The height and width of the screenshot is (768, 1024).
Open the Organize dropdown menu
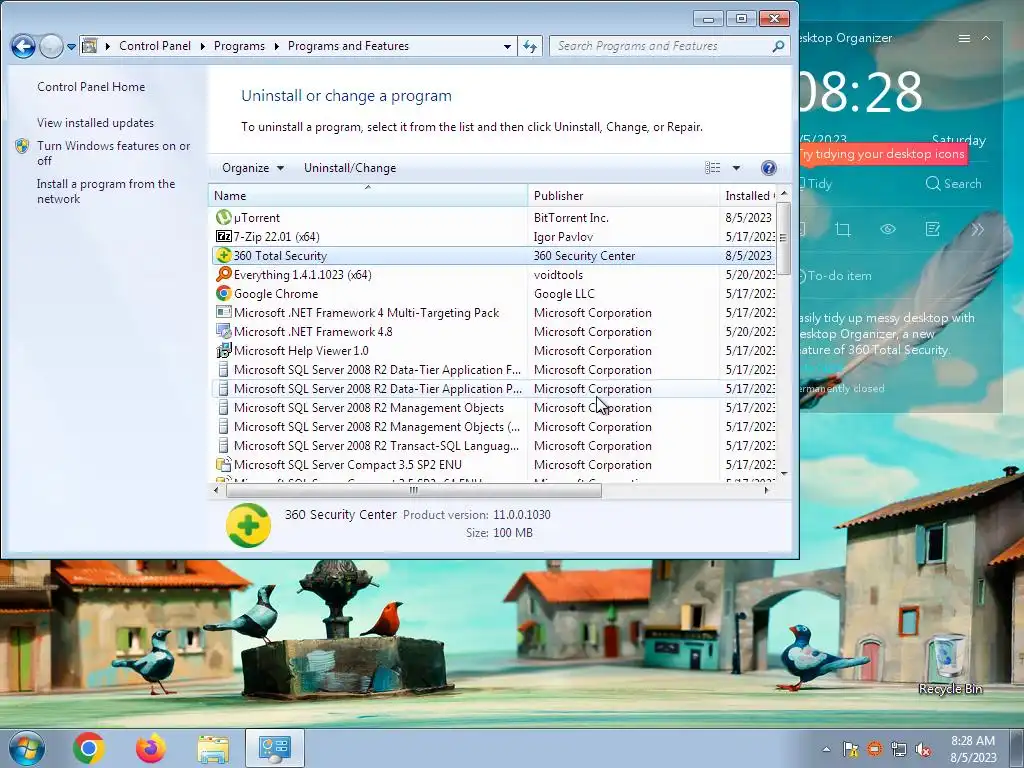tap(253, 168)
